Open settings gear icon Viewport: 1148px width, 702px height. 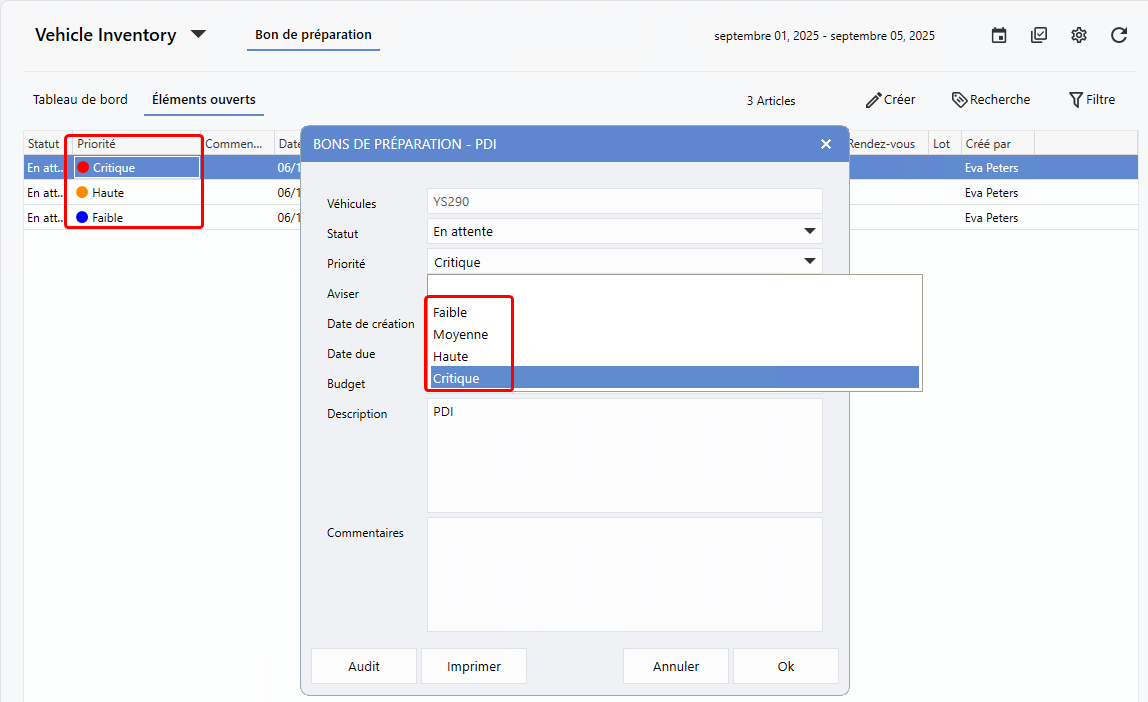(1078, 35)
